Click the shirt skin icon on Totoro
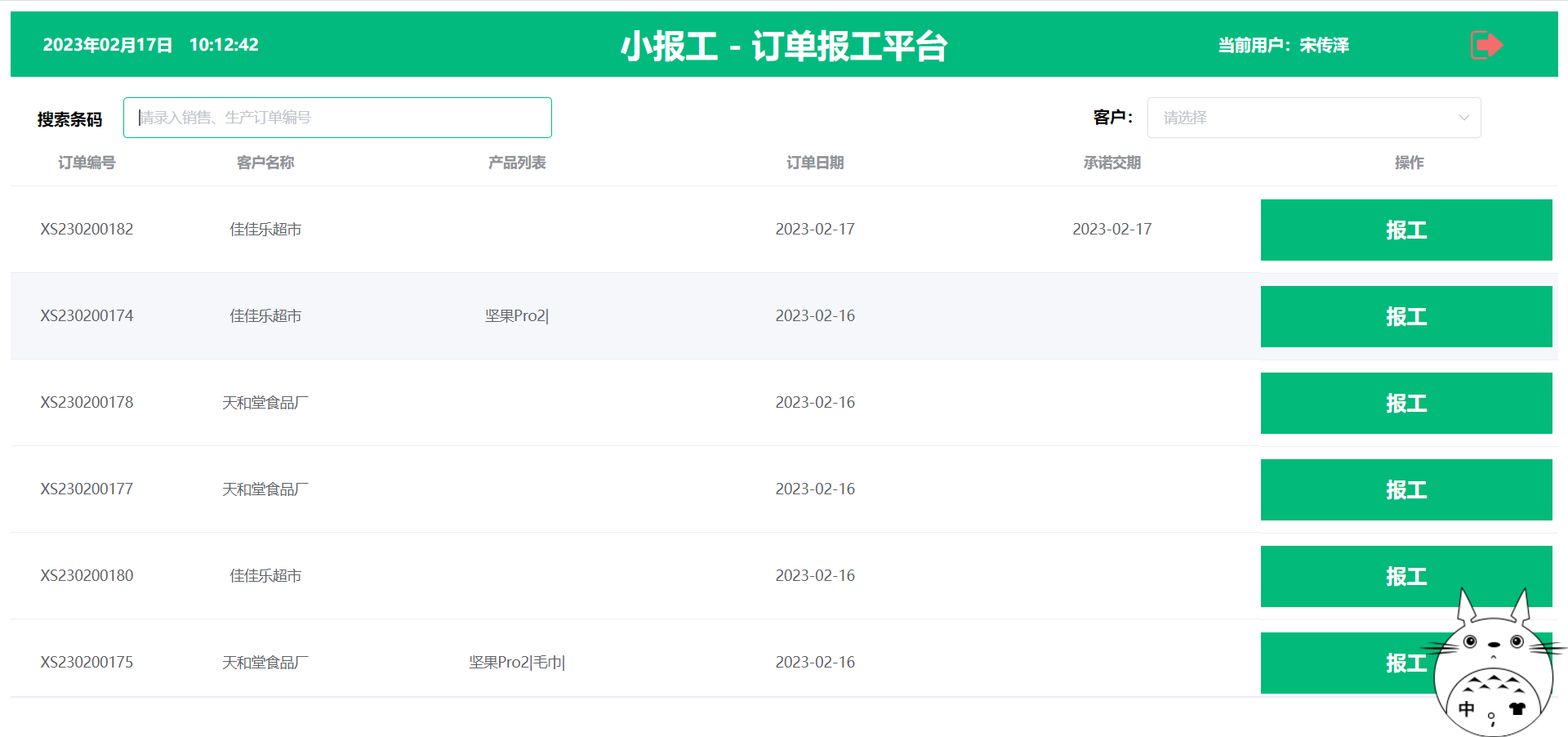Viewport: 1568px width, 737px height. tap(1517, 708)
